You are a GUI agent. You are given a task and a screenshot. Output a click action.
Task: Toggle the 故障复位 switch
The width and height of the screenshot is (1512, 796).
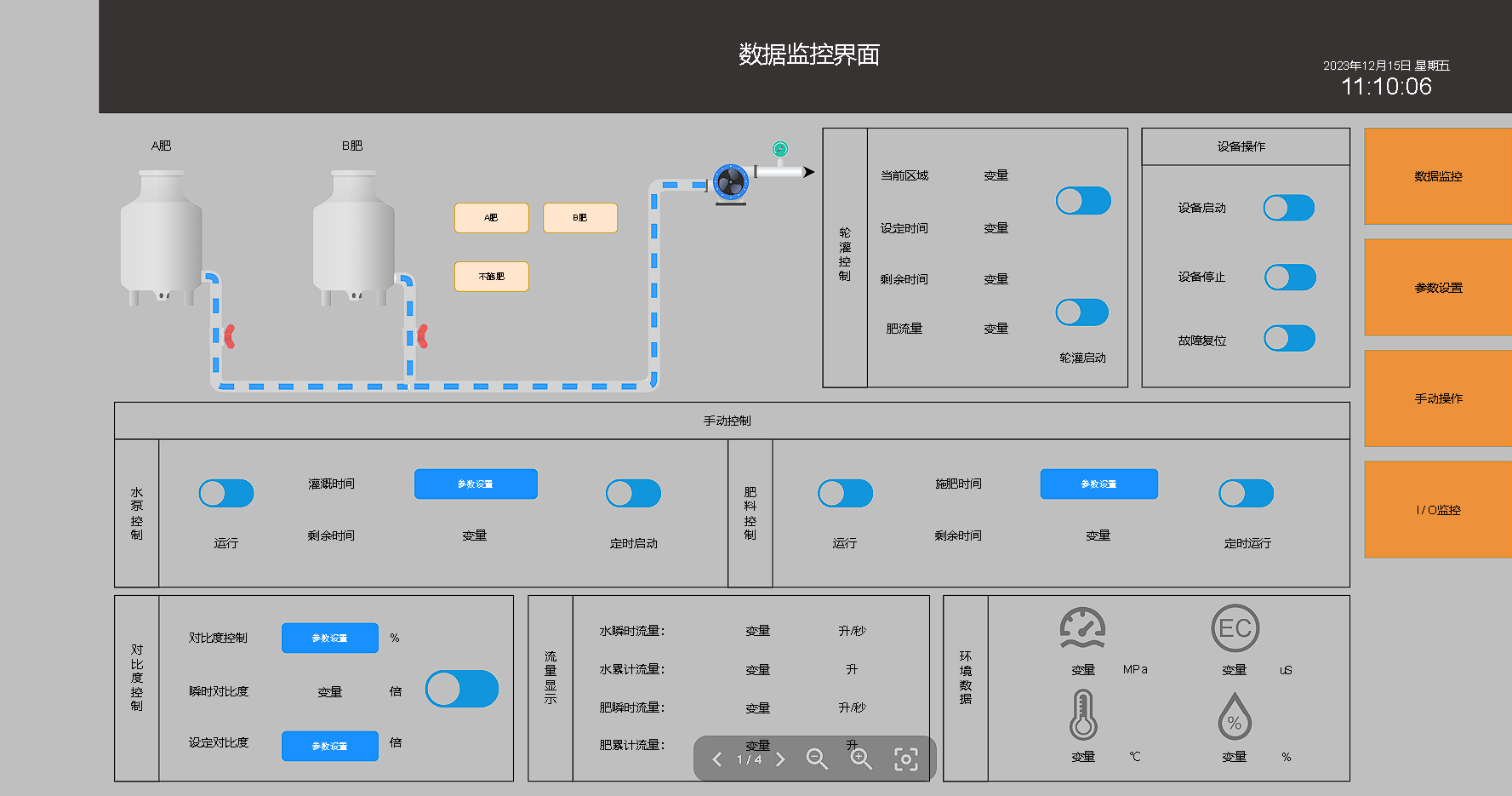1289,339
